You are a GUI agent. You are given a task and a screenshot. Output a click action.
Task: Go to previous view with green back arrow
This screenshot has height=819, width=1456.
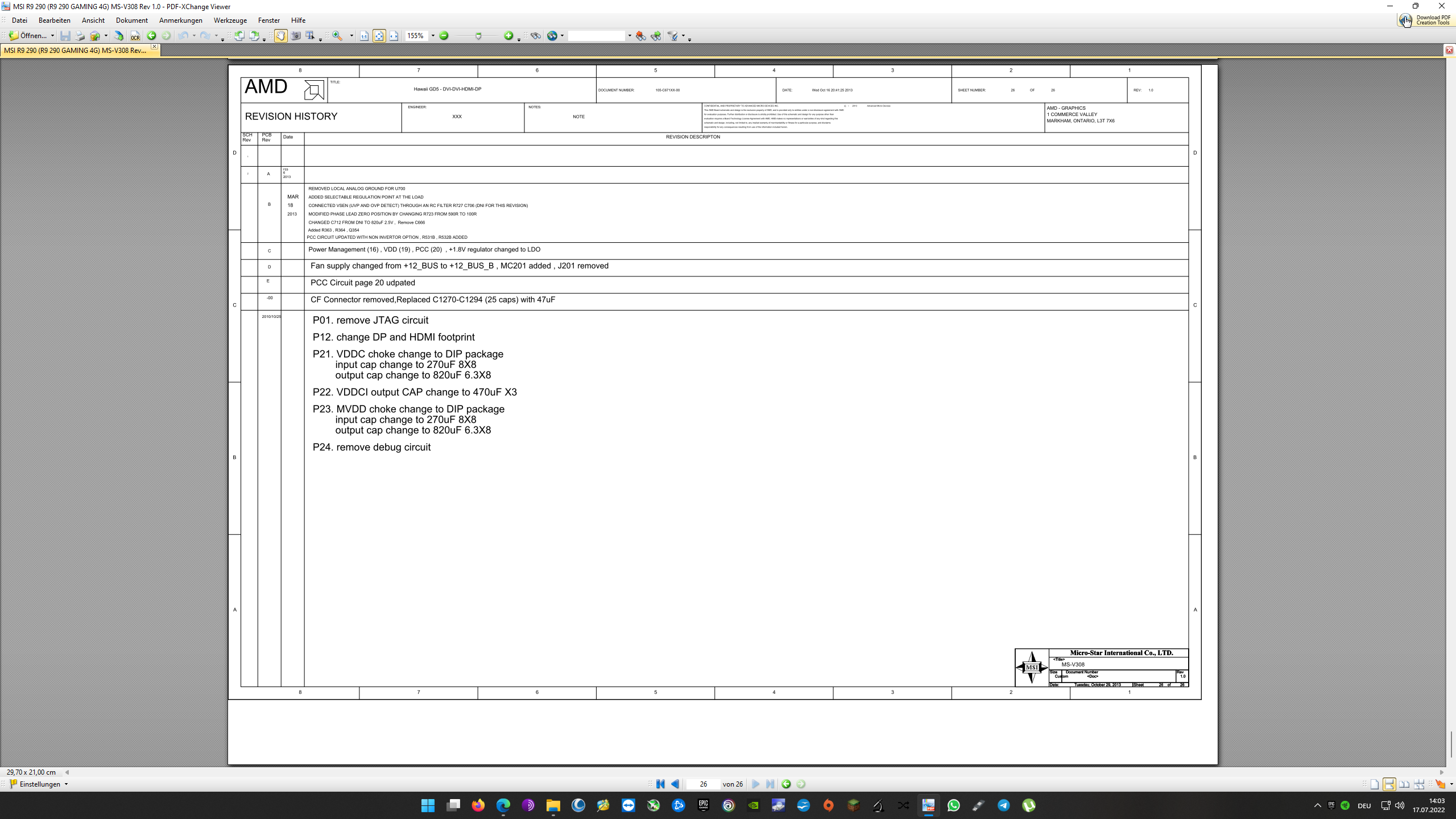pyautogui.click(x=151, y=36)
